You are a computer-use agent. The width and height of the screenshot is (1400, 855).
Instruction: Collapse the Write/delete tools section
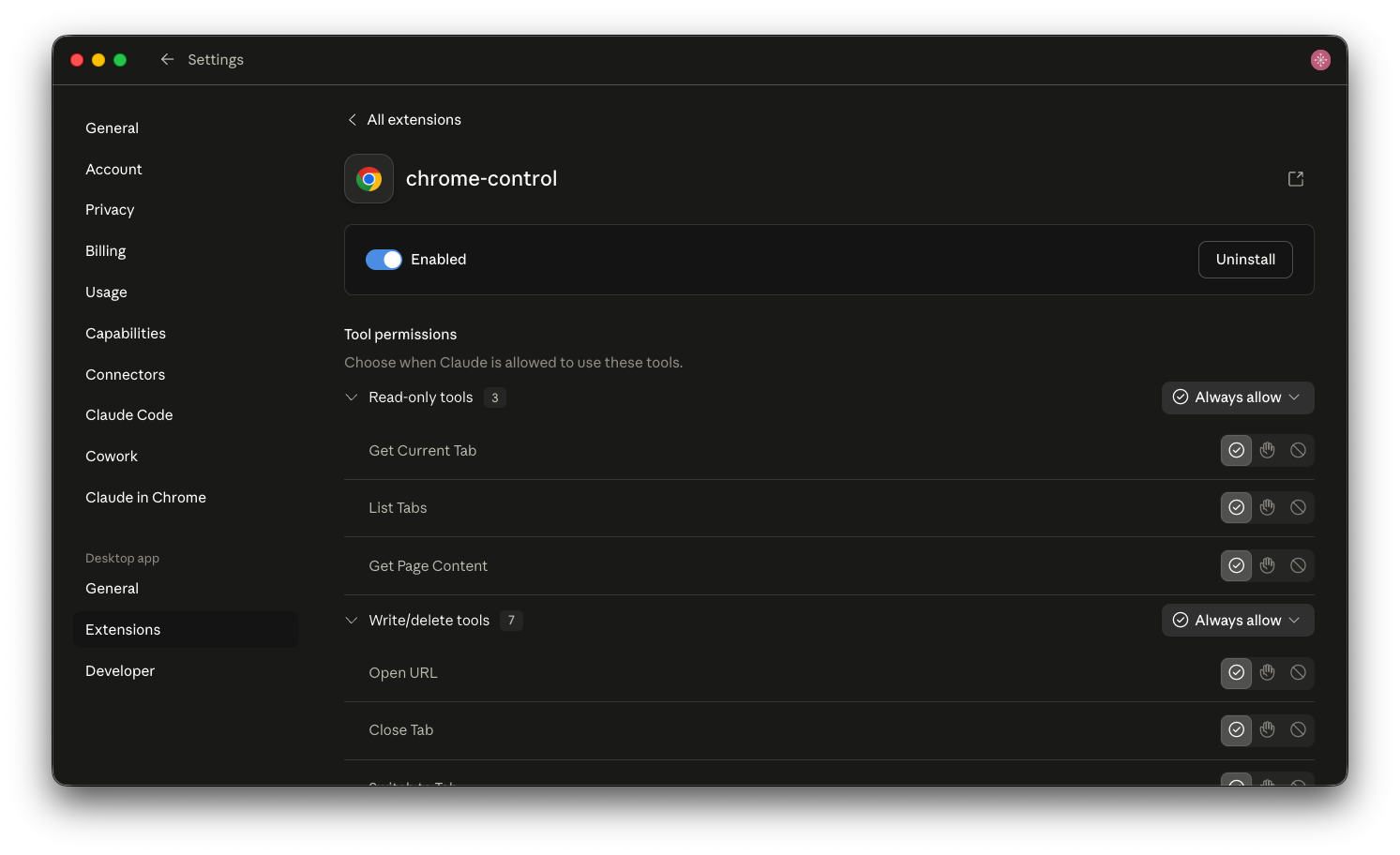pos(352,621)
